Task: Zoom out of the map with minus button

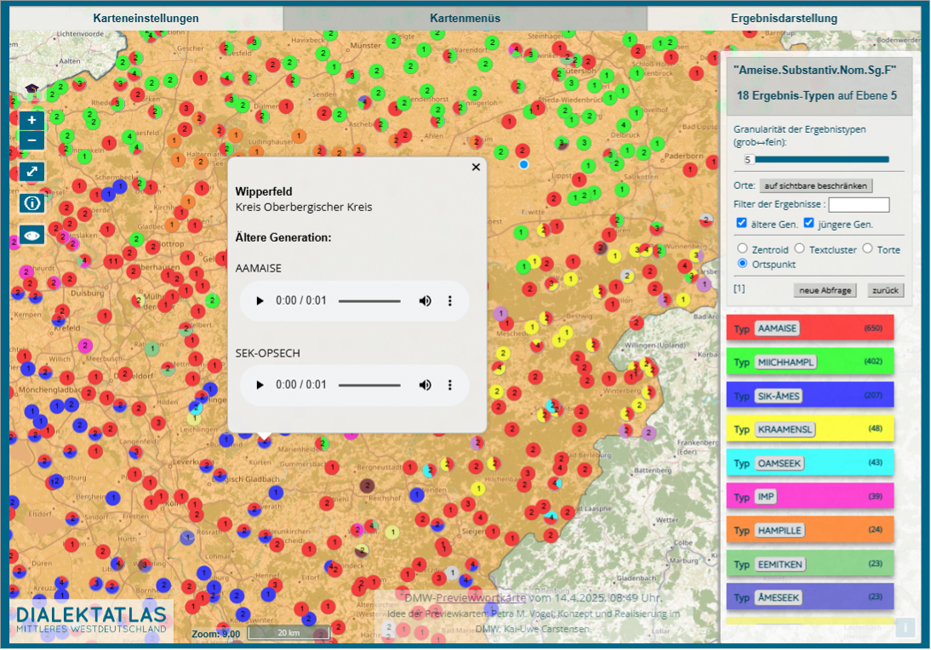Action: click(x=32, y=141)
